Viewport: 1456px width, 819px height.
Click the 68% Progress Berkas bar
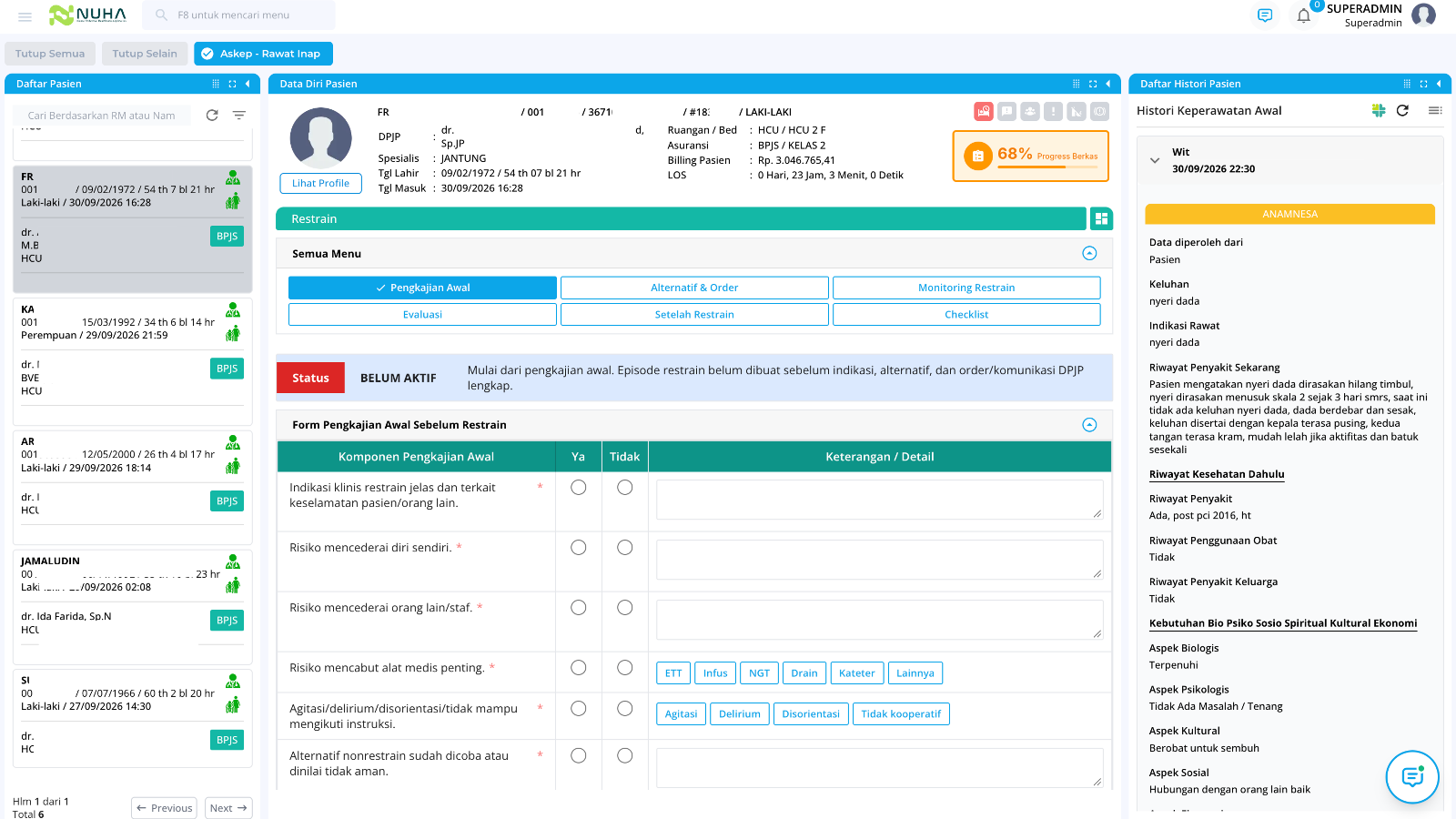click(x=1030, y=157)
